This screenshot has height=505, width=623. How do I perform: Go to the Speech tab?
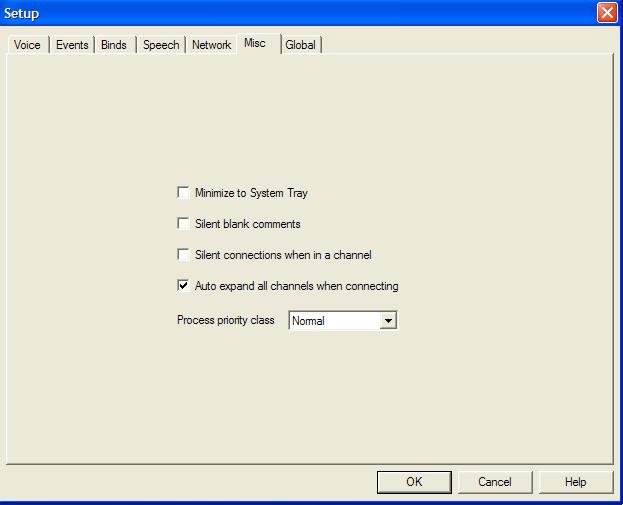point(161,45)
